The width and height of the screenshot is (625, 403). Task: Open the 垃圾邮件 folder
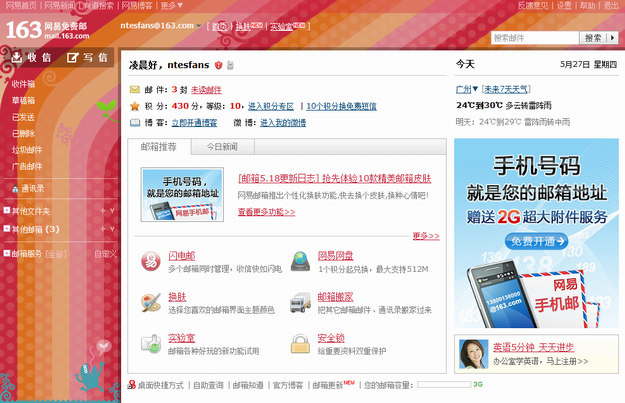tap(27, 150)
